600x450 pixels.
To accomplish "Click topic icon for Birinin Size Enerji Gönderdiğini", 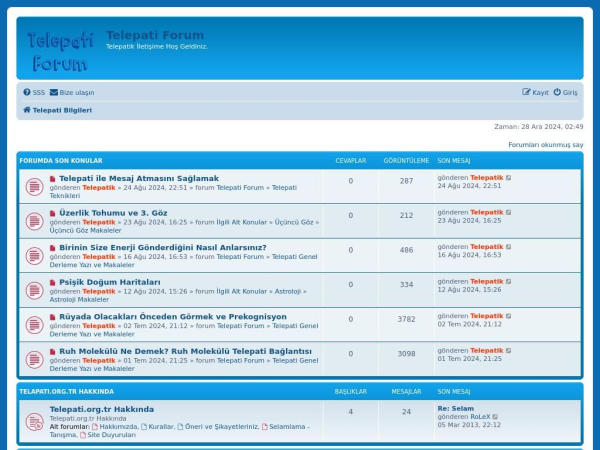I will point(34,256).
